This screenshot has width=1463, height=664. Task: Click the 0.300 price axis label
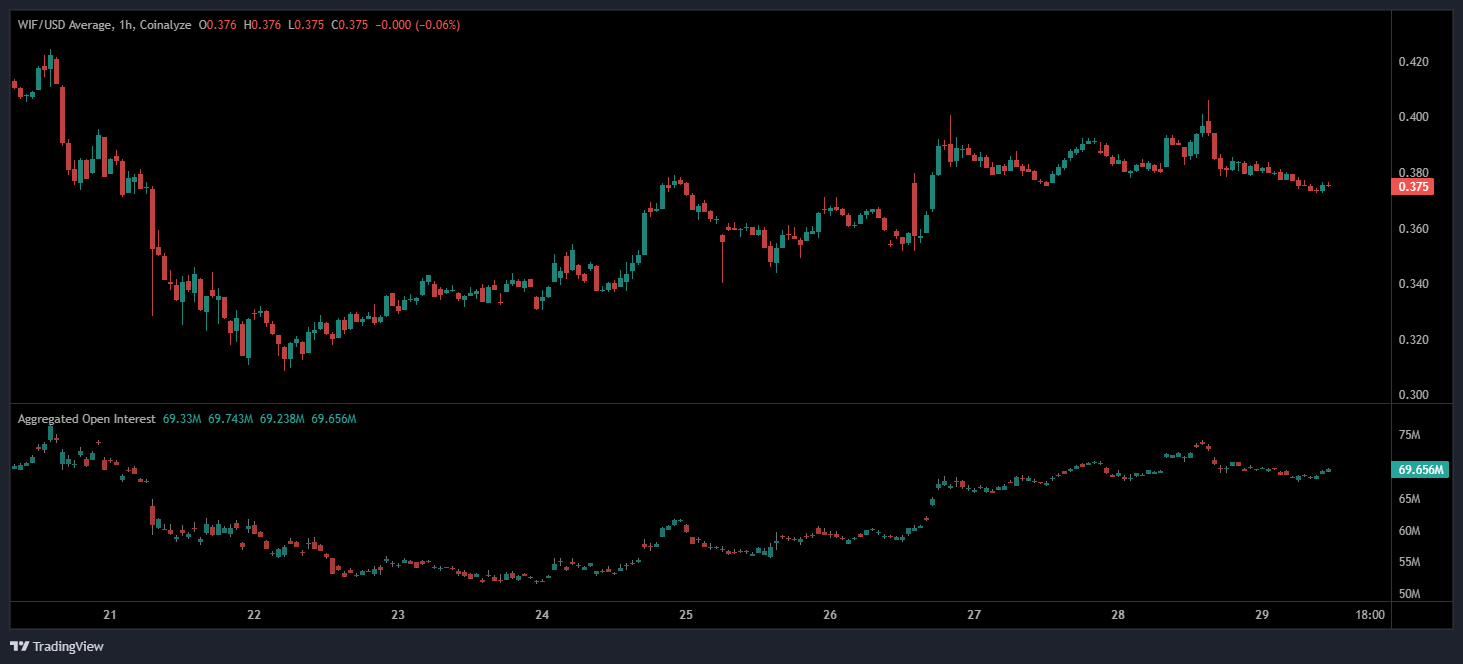(x=1413, y=395)
